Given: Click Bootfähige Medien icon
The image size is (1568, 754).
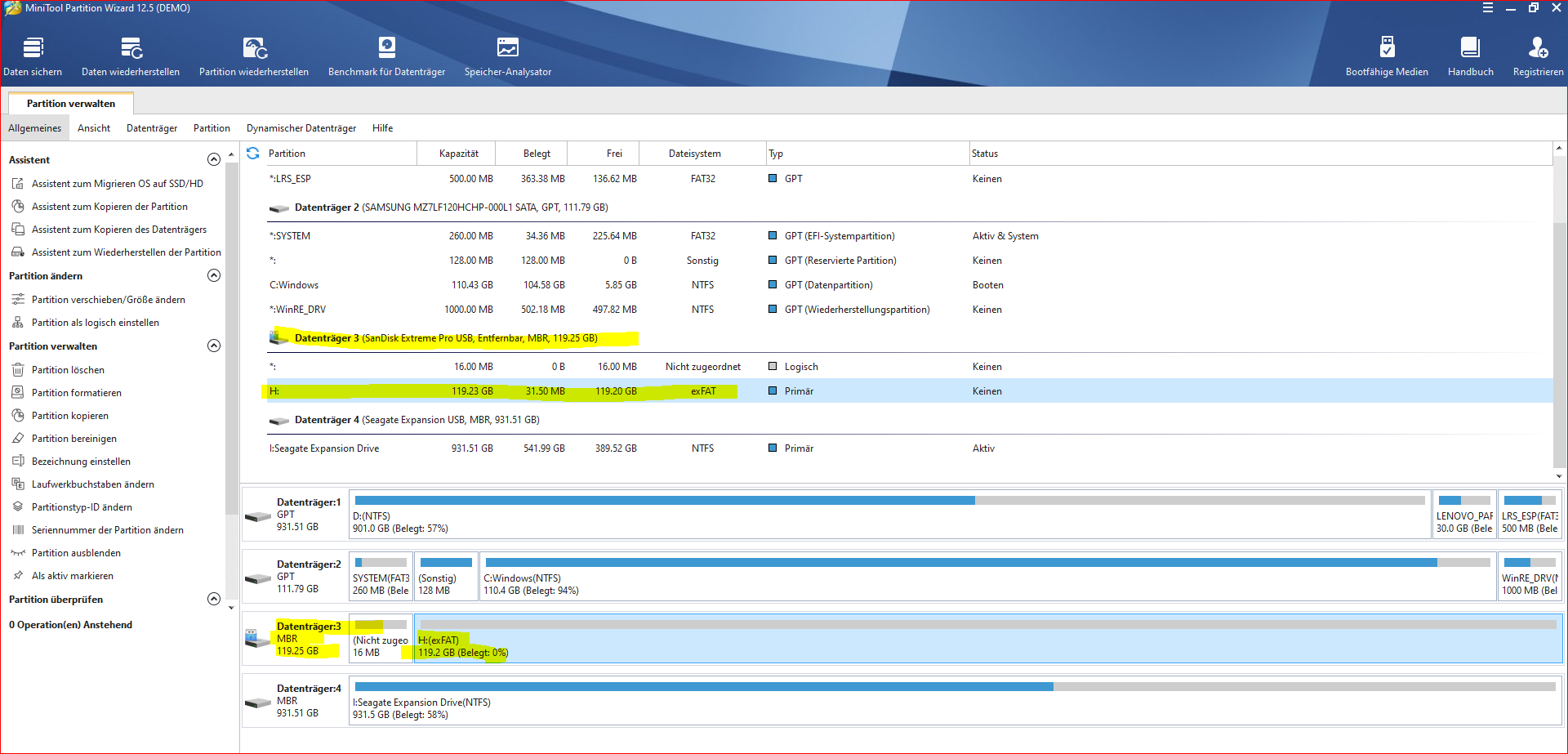Looking at the screenshot, I should point(1387,48).
